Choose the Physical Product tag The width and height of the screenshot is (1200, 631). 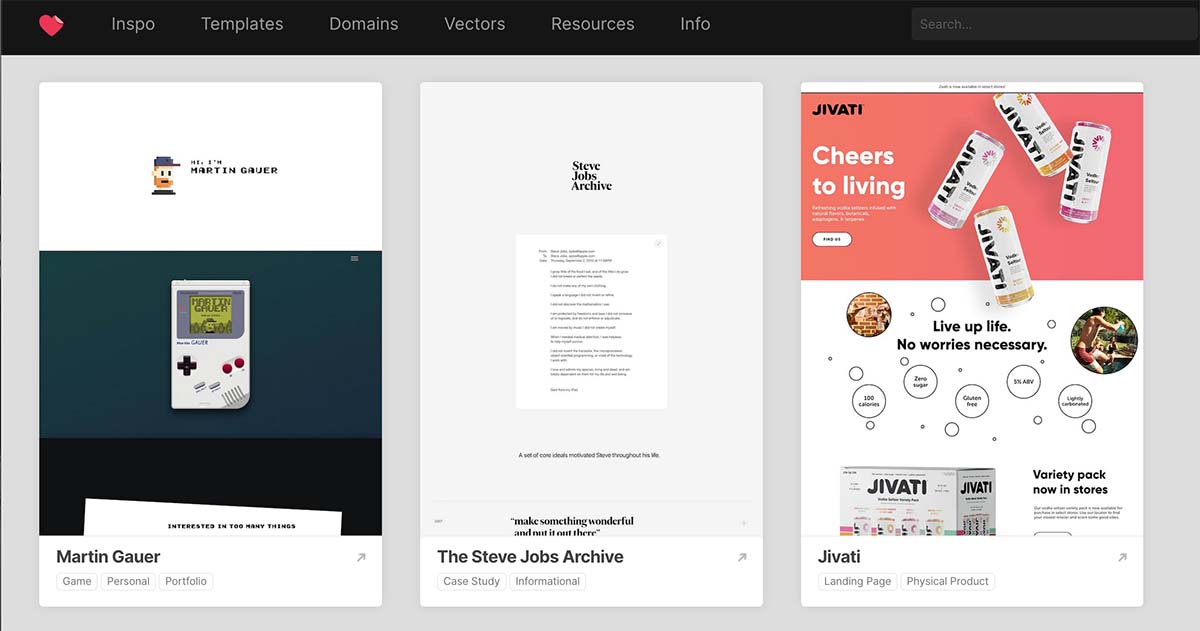948,581
